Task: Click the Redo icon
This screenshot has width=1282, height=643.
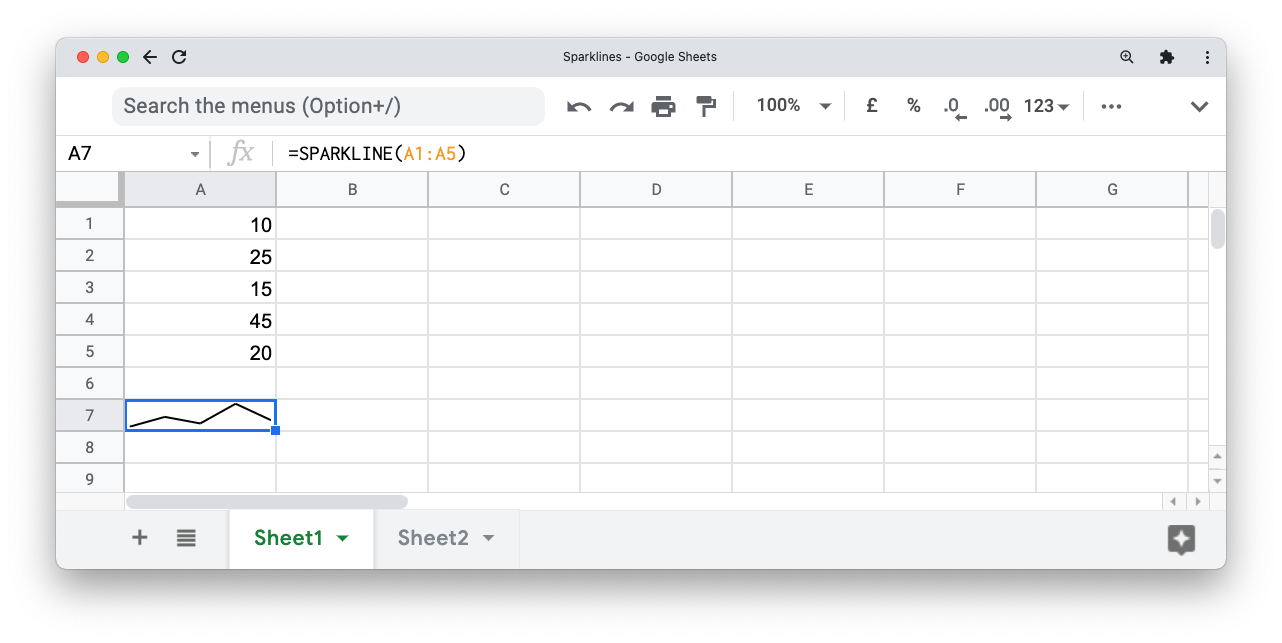Action: click(x=621, y=105)
